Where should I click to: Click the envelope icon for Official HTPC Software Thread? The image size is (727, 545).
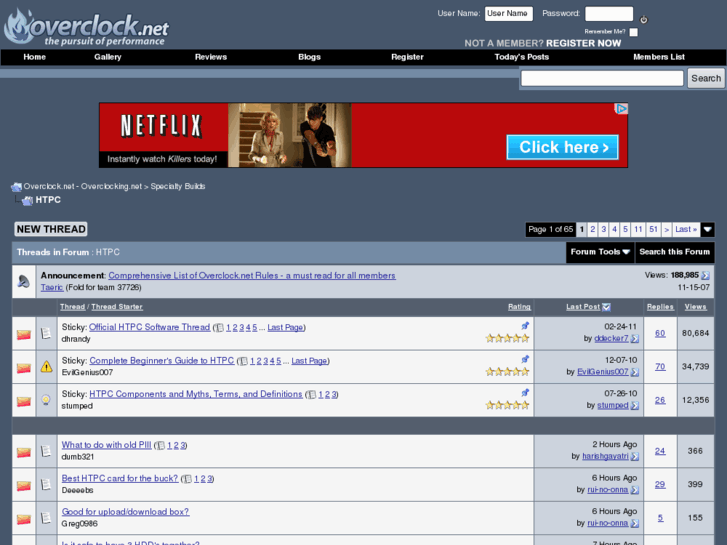click(x=24, y=334)
